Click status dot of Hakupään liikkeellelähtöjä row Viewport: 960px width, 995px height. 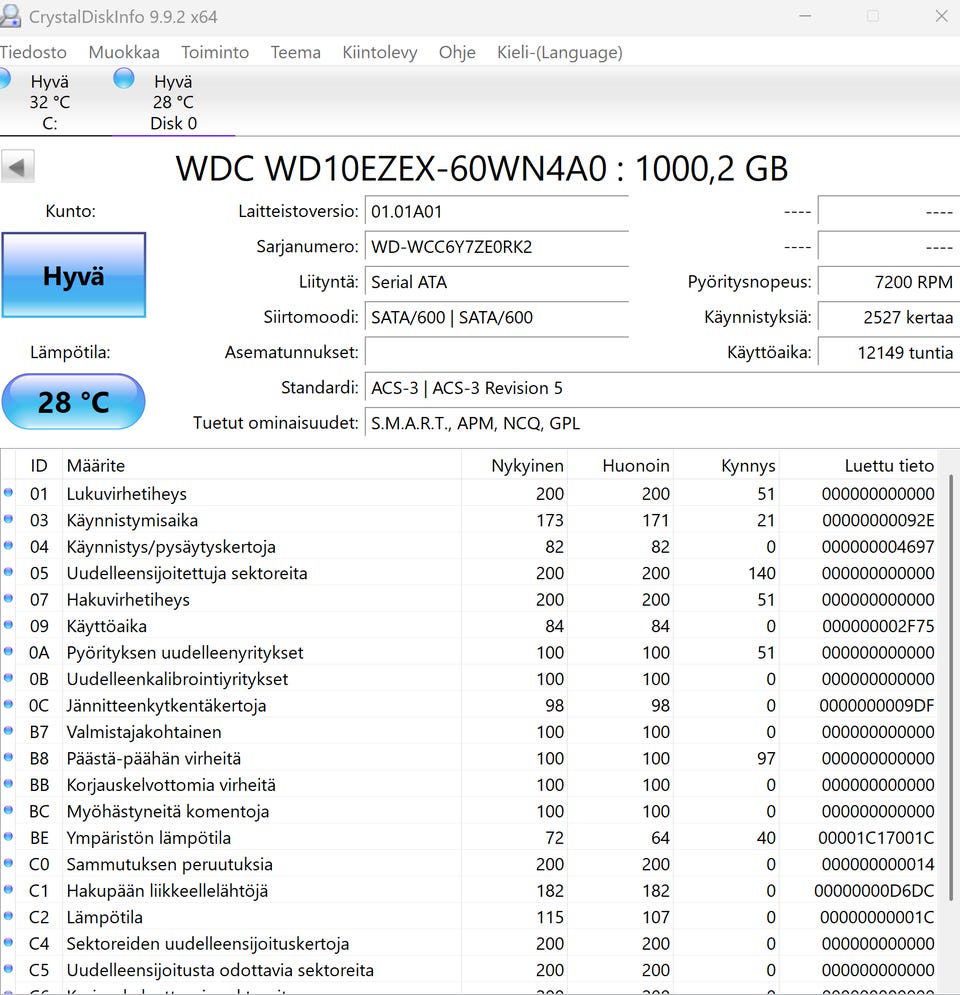pos(8,890)
